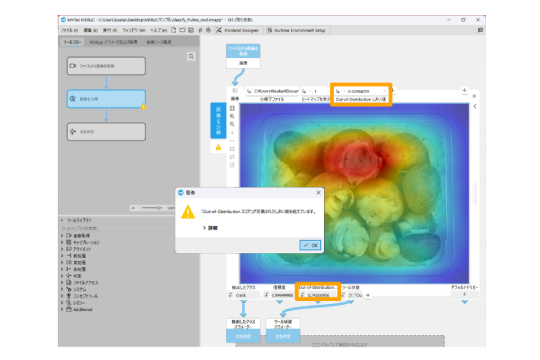Click the search magnifier in tool flow panel
This screenshot has width=540, height=360.
[191, 56]
